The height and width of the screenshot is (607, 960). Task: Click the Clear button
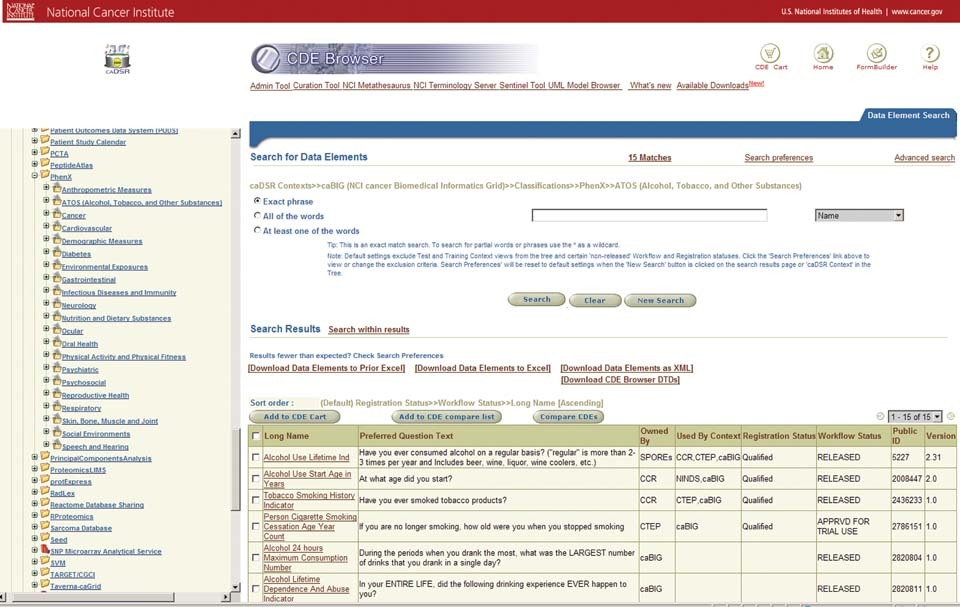[594, 300]
